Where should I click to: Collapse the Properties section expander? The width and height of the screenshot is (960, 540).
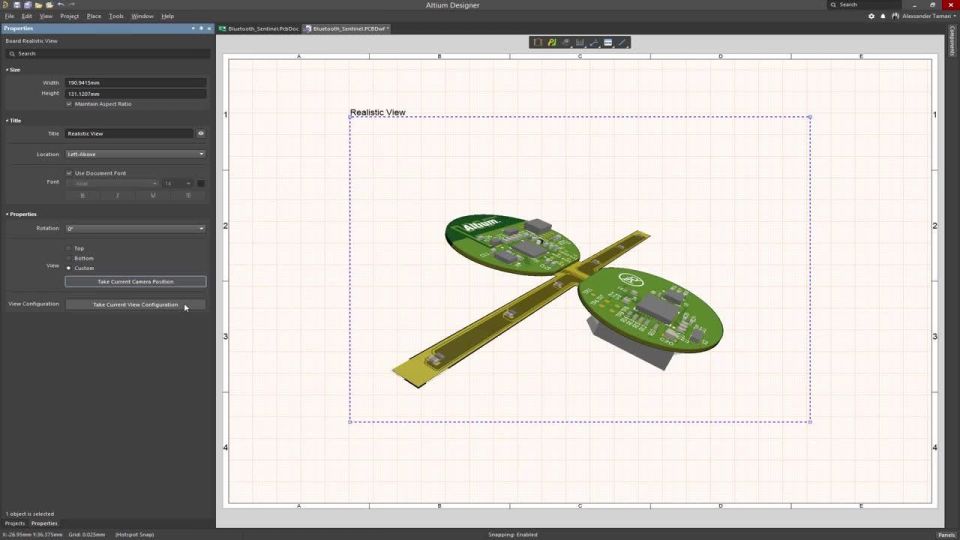(x=7, y=214)
